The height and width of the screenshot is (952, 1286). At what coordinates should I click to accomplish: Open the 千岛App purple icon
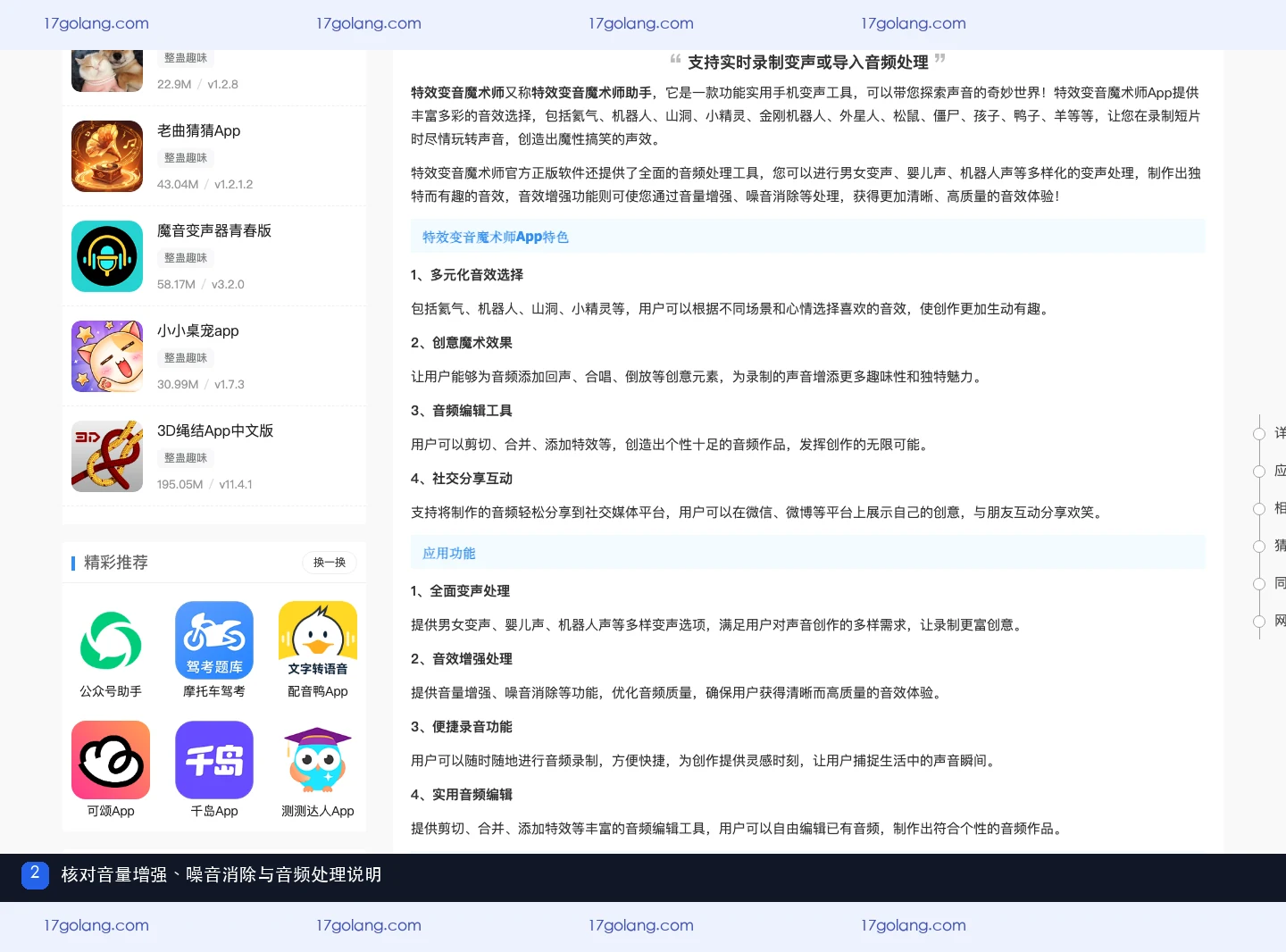pos(214,760)
